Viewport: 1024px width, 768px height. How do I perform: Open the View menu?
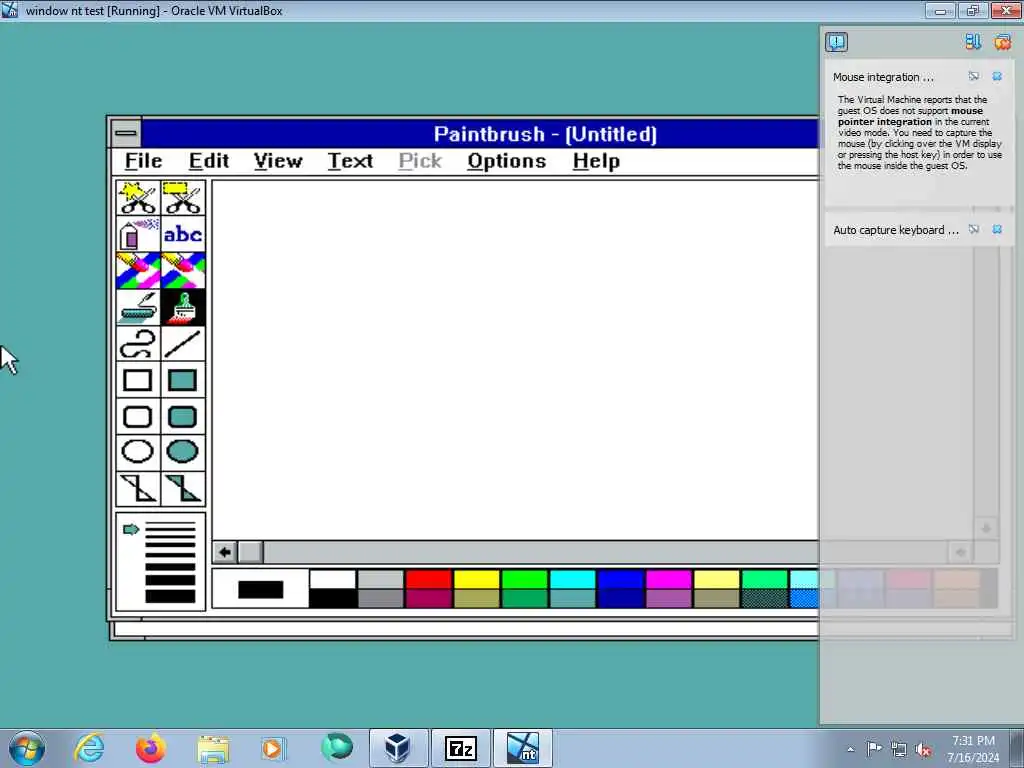pos(278,161)
